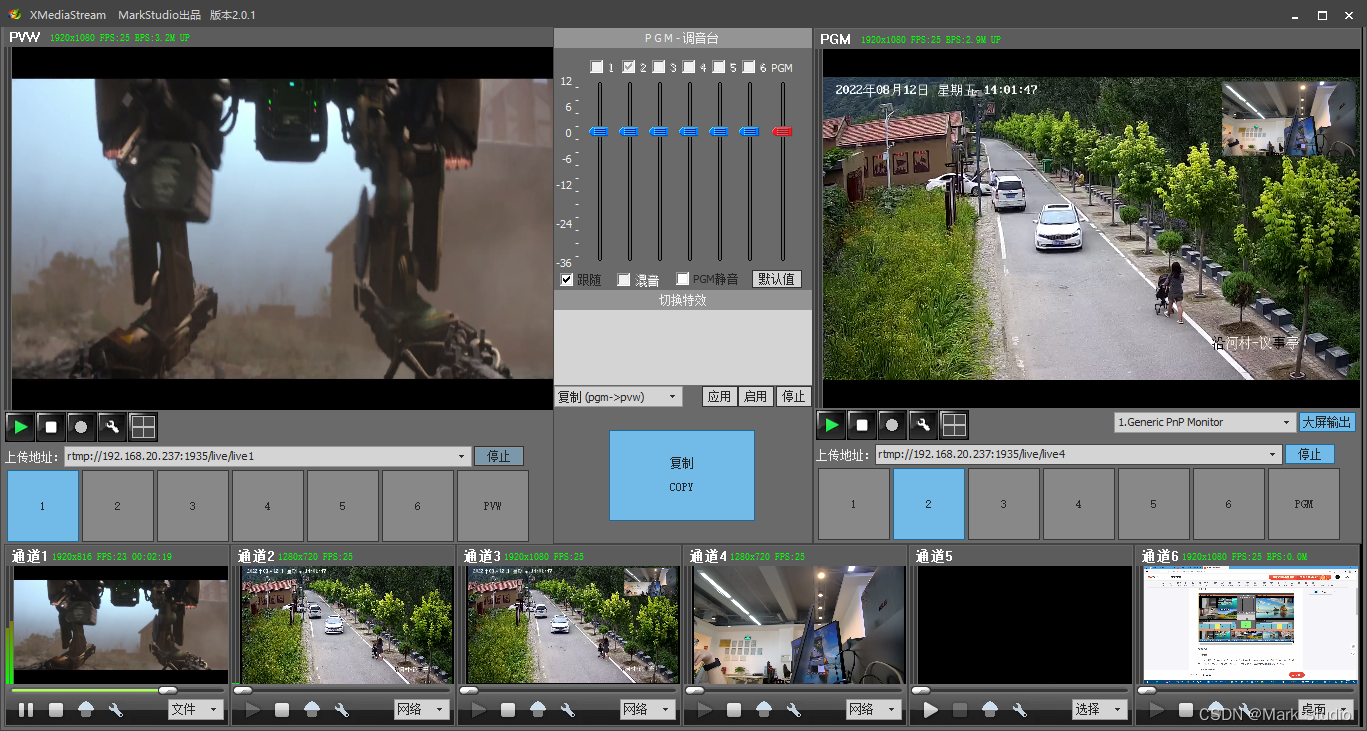Click the channel 6 (通道6) desktop thumbnail
This screenshot has height=731, width=1367.
point(1250,625)
